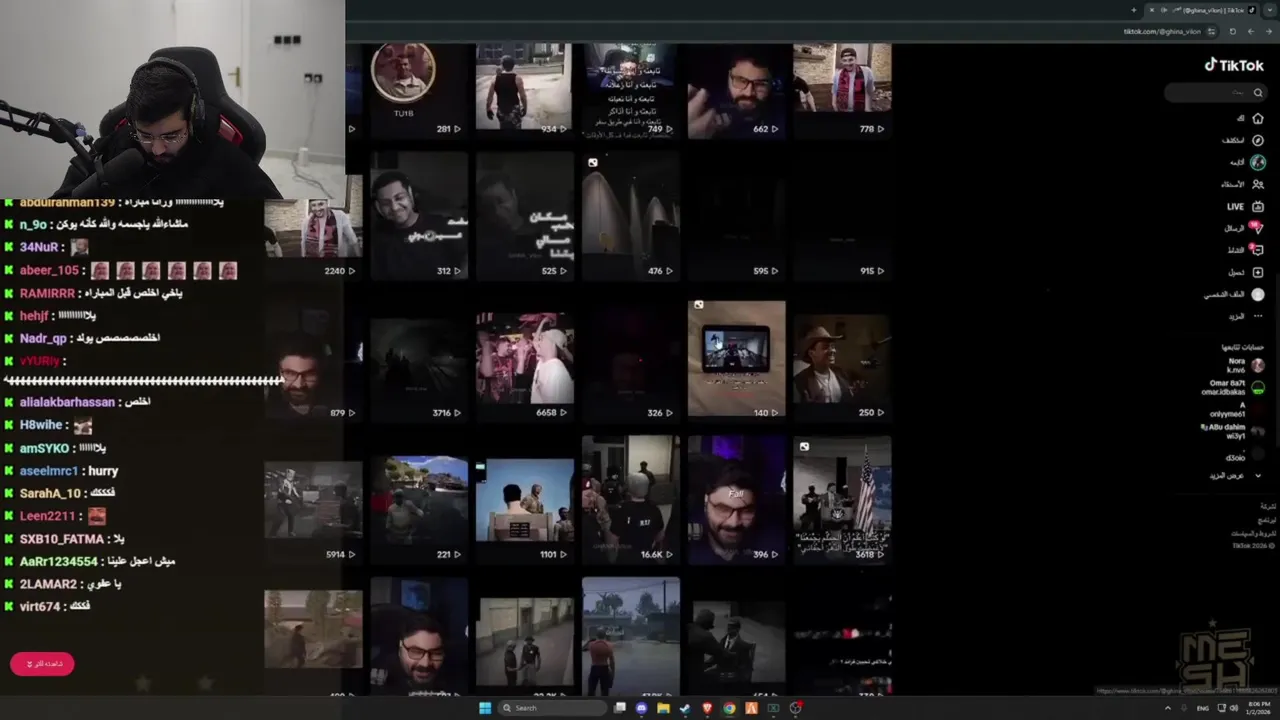Click the tiktok.com/@ghina_vilon address bar
Screen dimensions: 1280x720
1160,31
